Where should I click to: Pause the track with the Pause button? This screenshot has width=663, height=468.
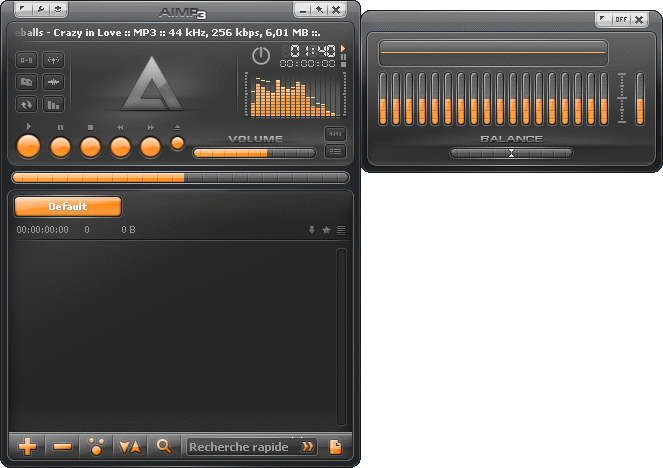(60, 148)
